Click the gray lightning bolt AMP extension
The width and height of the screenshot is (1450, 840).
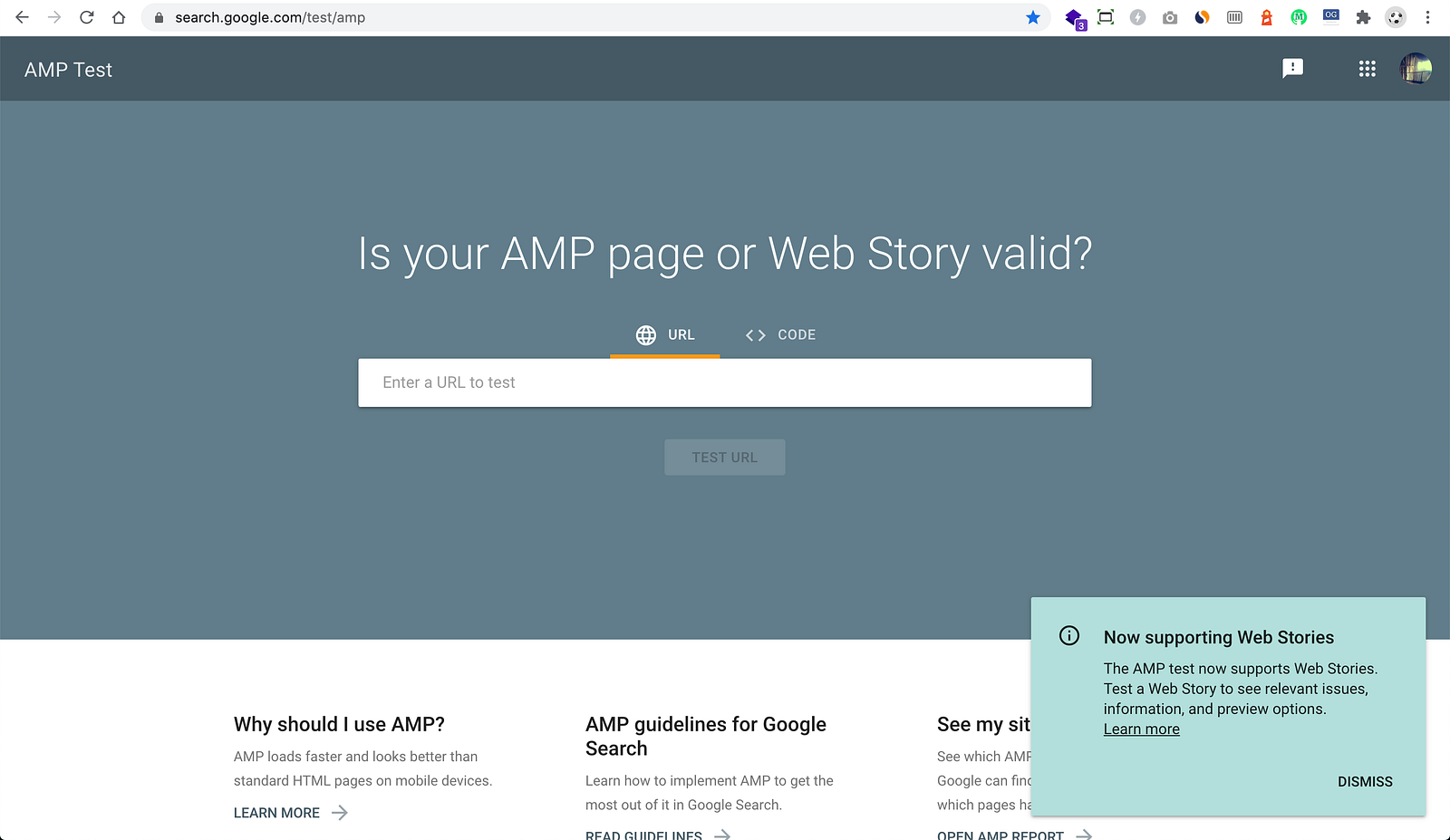click(1138, 17)
